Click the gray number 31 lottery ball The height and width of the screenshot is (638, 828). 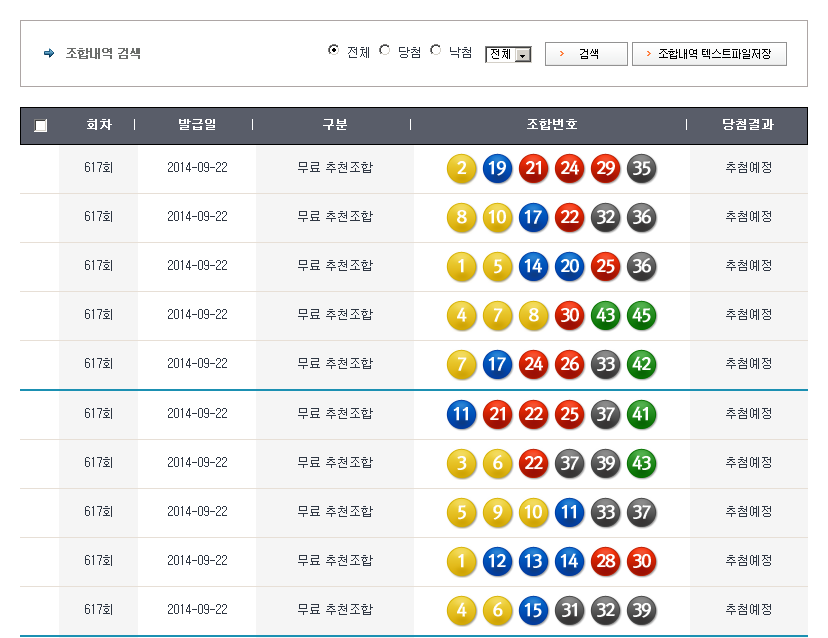(569, 610)
